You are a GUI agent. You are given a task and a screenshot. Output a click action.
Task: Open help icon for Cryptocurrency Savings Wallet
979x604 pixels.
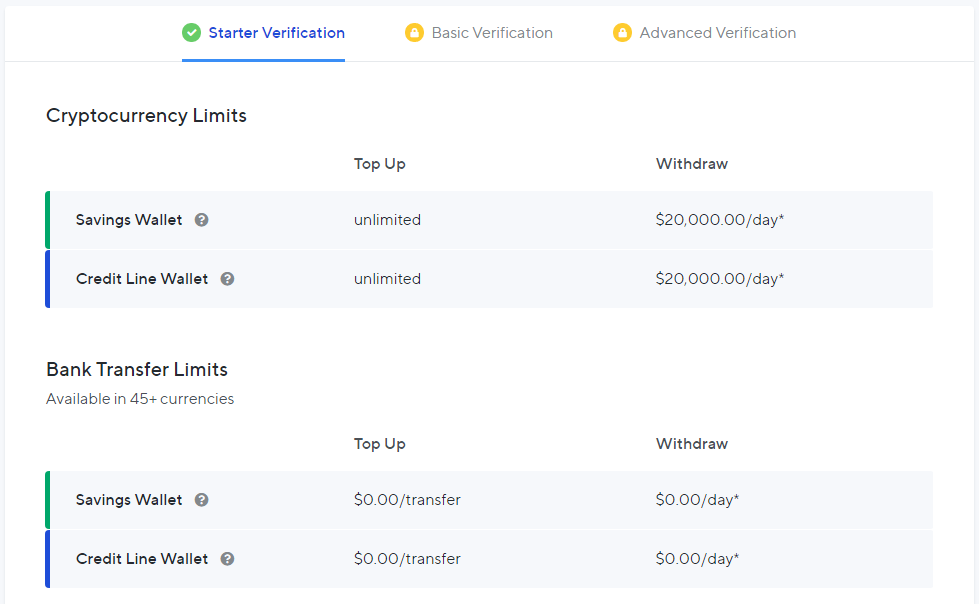[201, 220]
